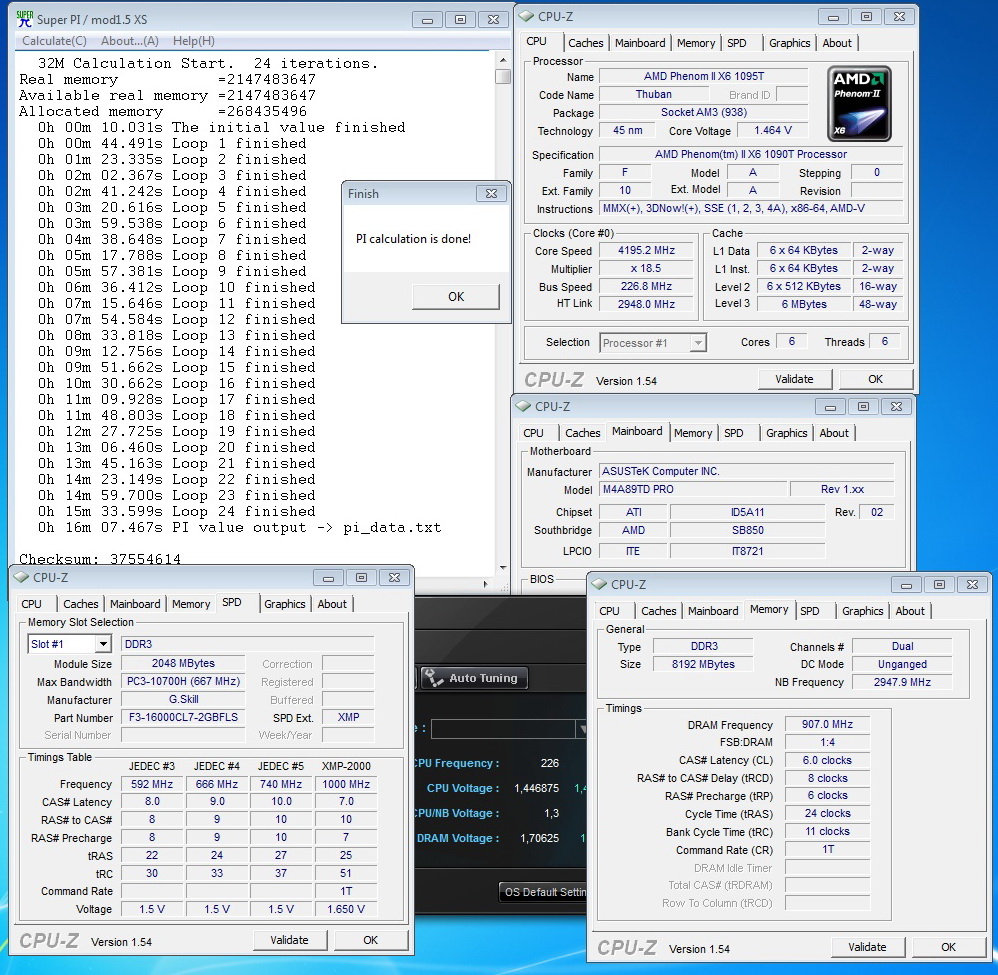Click Super PI scrollbar up arrow
Screen dimensions: 998x975
pyautogui.click(x=503, y=60)
